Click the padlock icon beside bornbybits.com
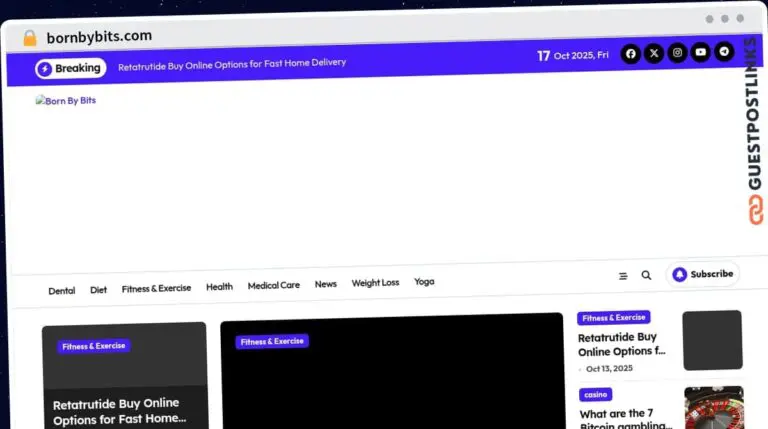Viewport: 768px width, 429px height. [30, 38]
